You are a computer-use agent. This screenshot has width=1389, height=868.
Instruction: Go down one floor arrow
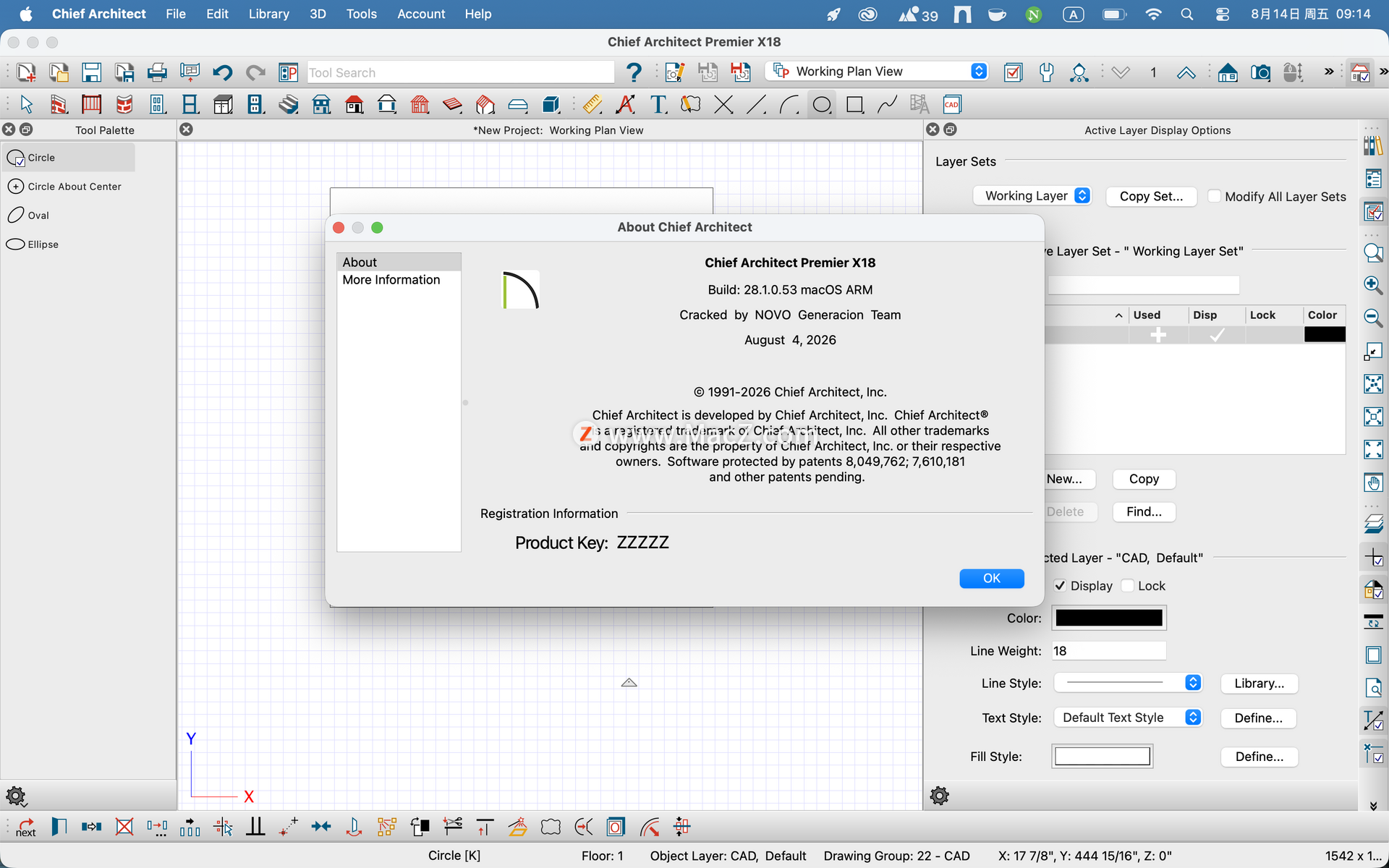coord(1121,72)
